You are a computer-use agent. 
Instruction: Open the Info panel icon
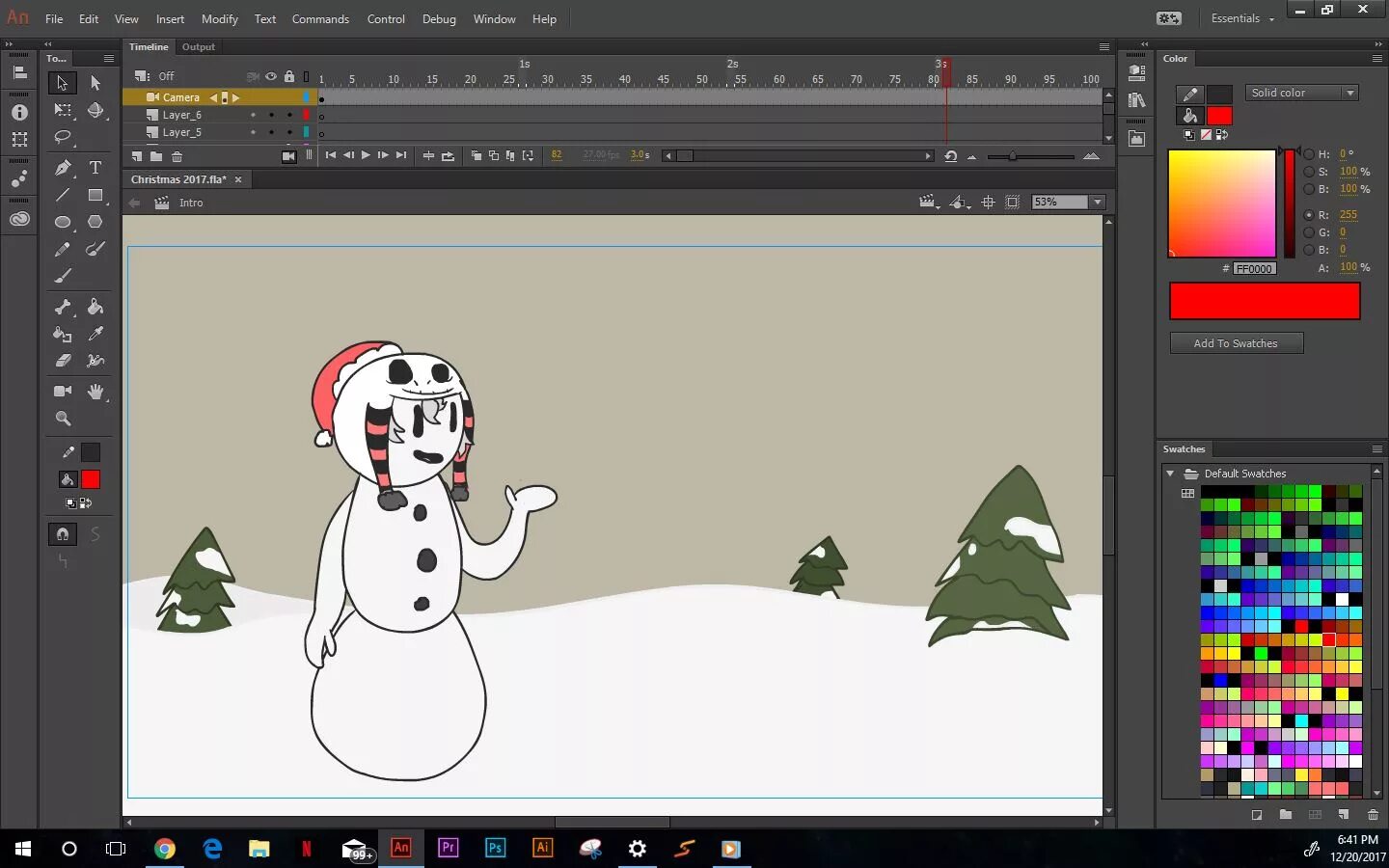19,112
